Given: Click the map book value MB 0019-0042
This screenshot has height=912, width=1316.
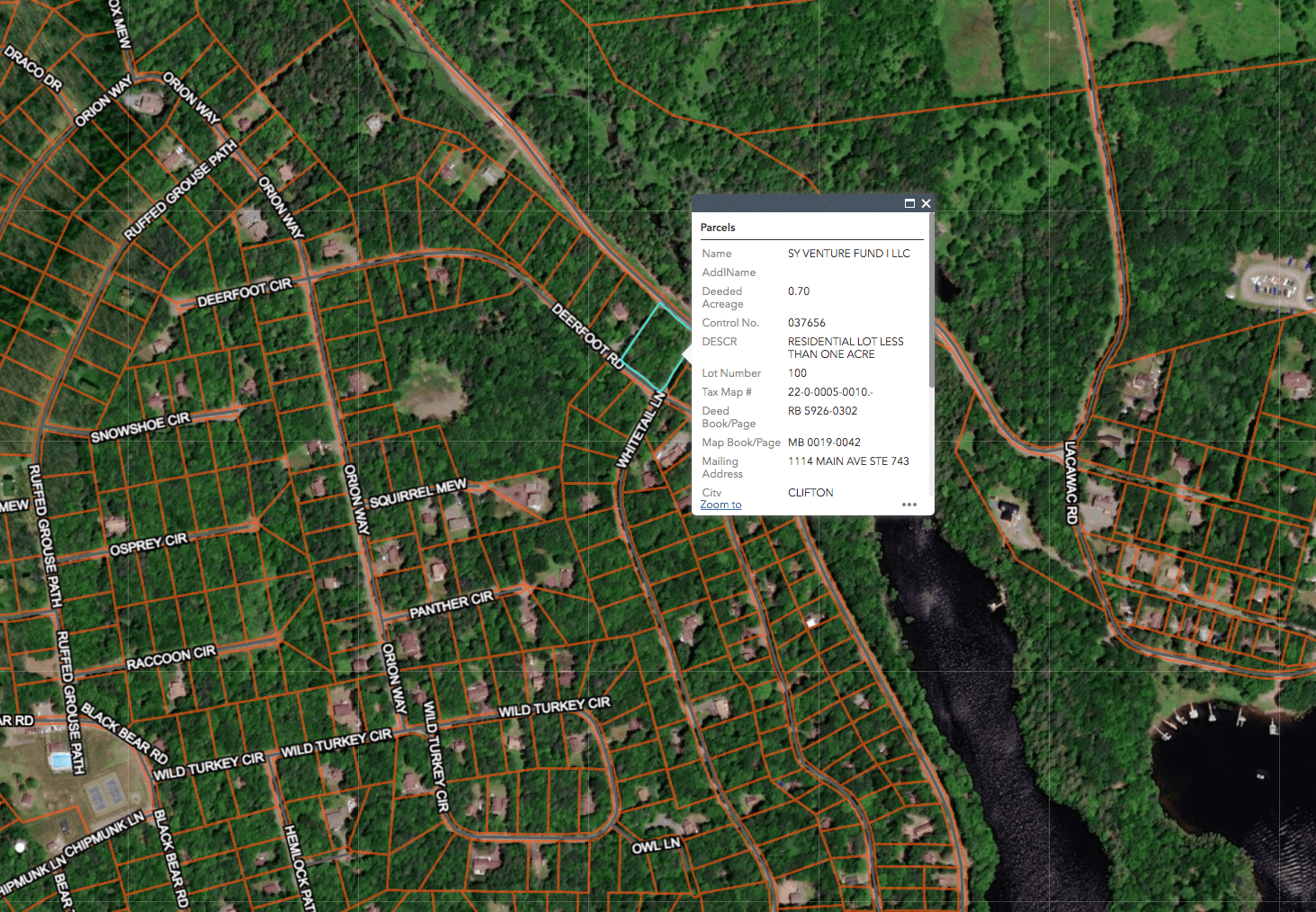Looking at the screenshot, I should (x=825, y=443).
